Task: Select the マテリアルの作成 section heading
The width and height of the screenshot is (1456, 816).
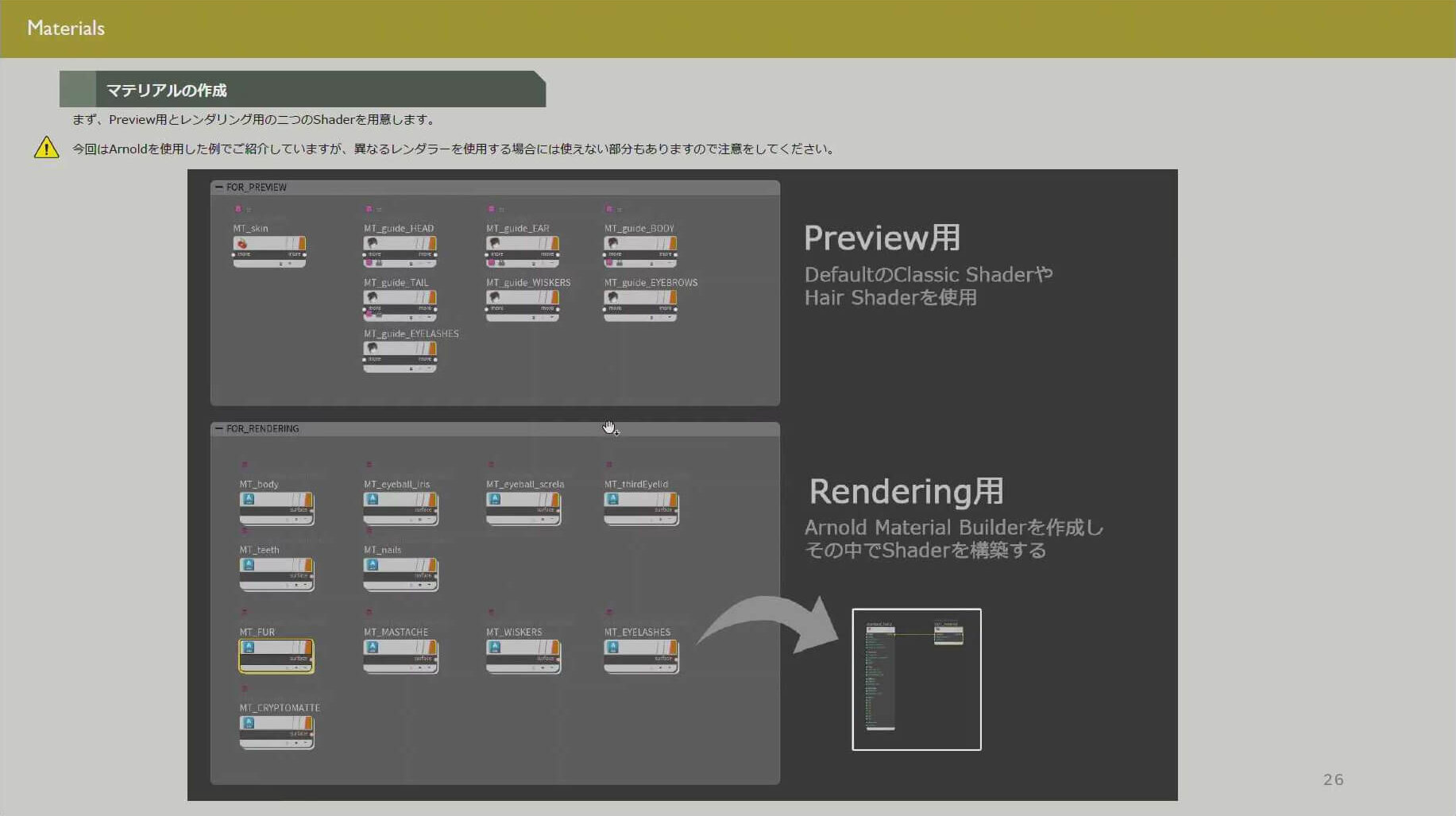Action: tap(167, 91)
